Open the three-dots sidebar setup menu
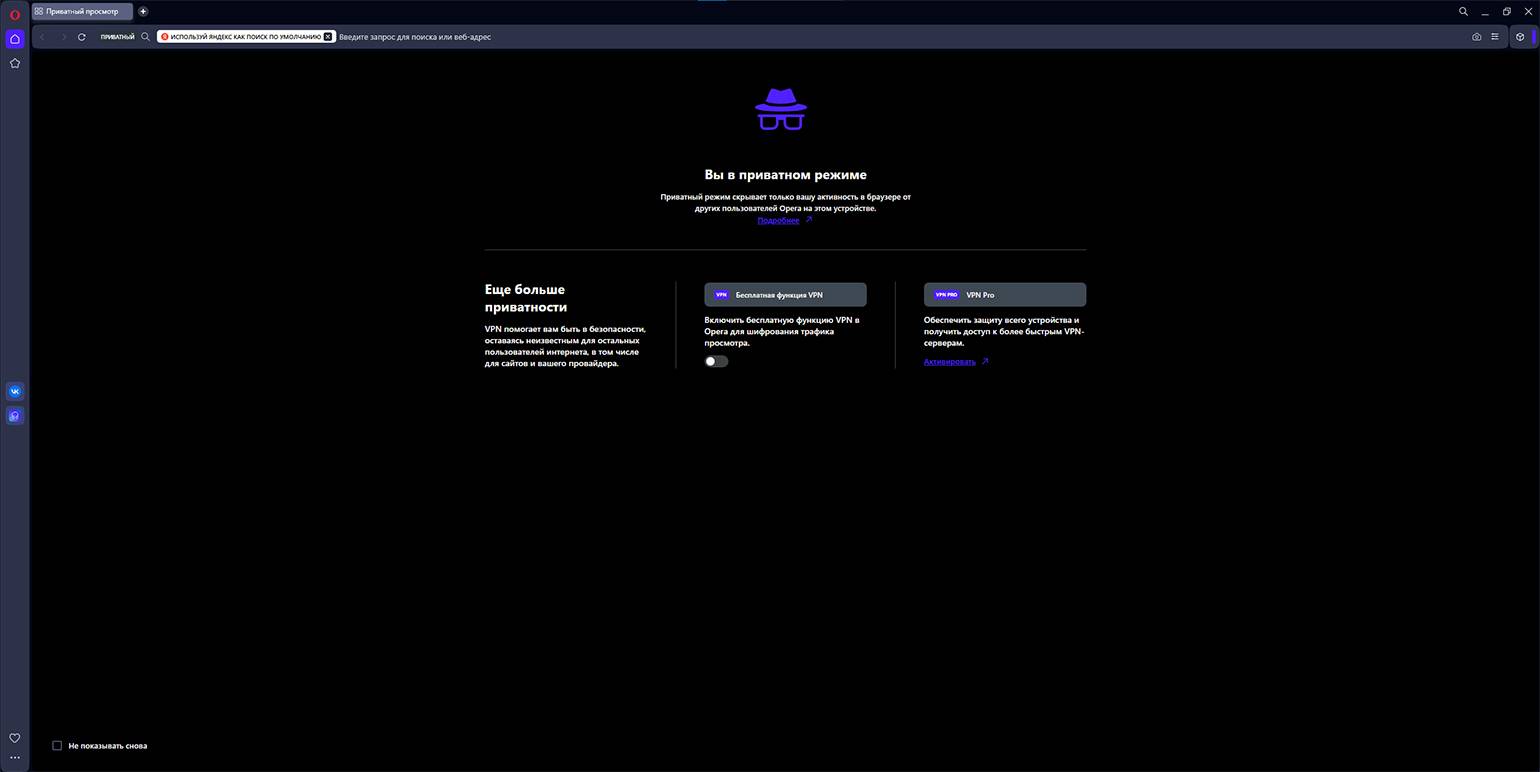Image resolution: width=1540 pixels, height=772 pixels. (14, 757)
